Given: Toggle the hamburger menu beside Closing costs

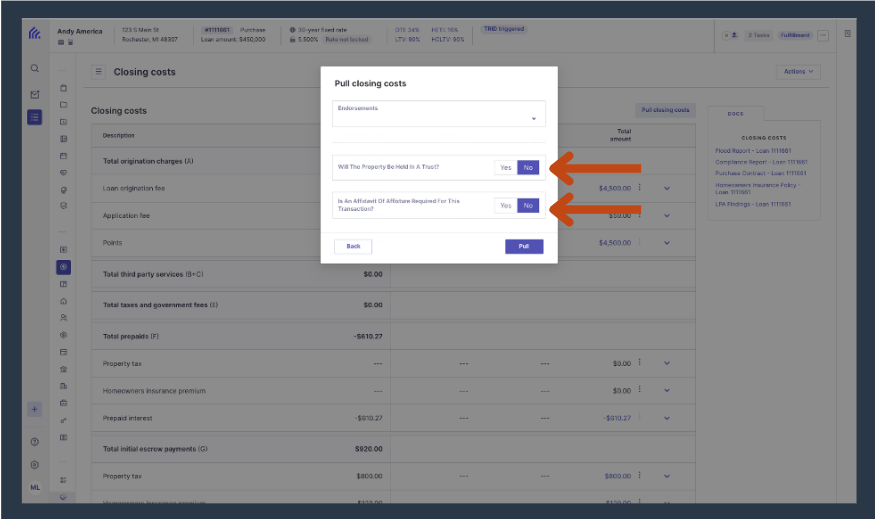Looking at the screenshot, I should pyautogui.click(x=99, y=71).
